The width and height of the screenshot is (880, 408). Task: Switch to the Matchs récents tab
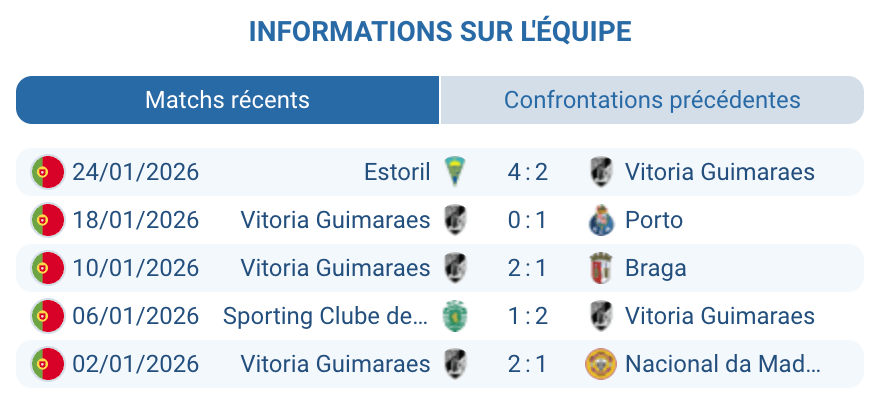(x=228, y=100)
